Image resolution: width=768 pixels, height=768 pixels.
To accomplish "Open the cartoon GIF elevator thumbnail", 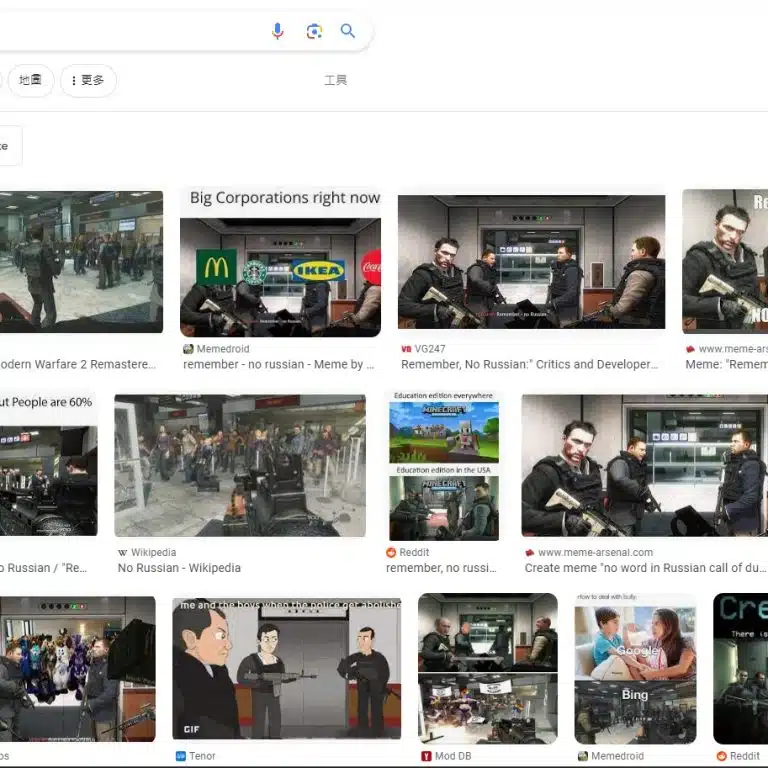I will [287, 668].
